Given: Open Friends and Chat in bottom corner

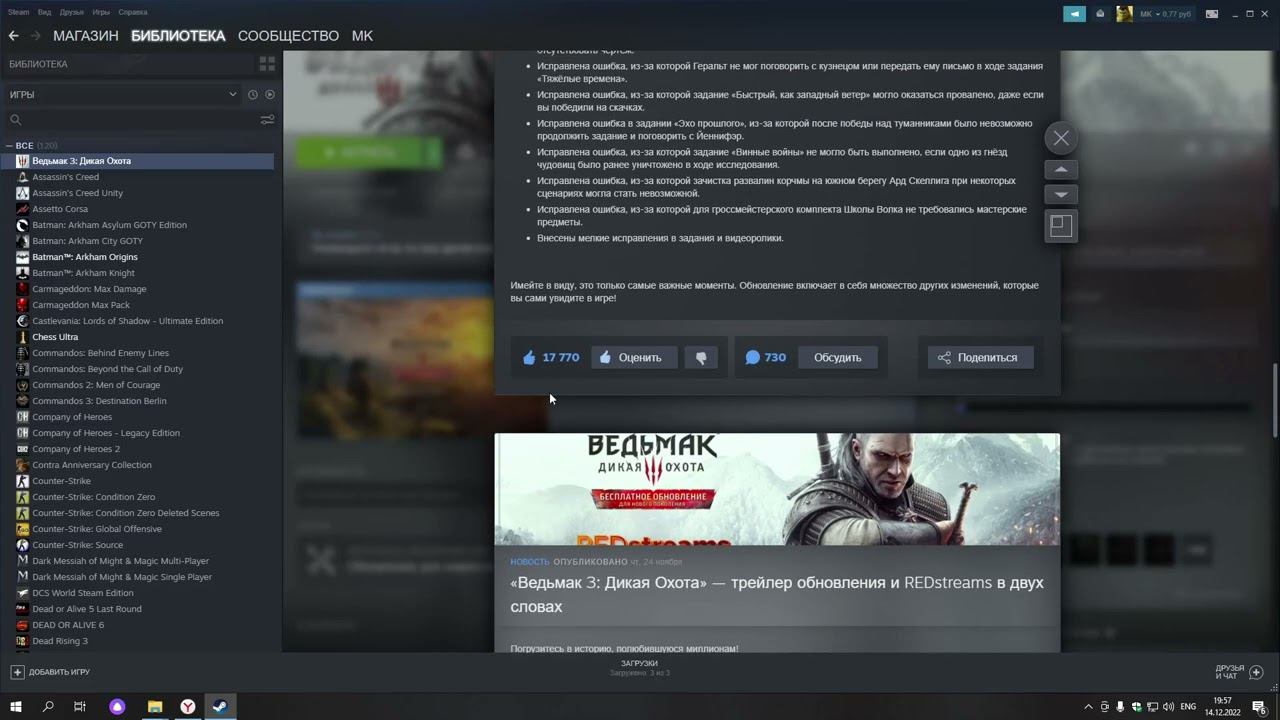Looking at the screenshot, I should [x=1240, y=672].
